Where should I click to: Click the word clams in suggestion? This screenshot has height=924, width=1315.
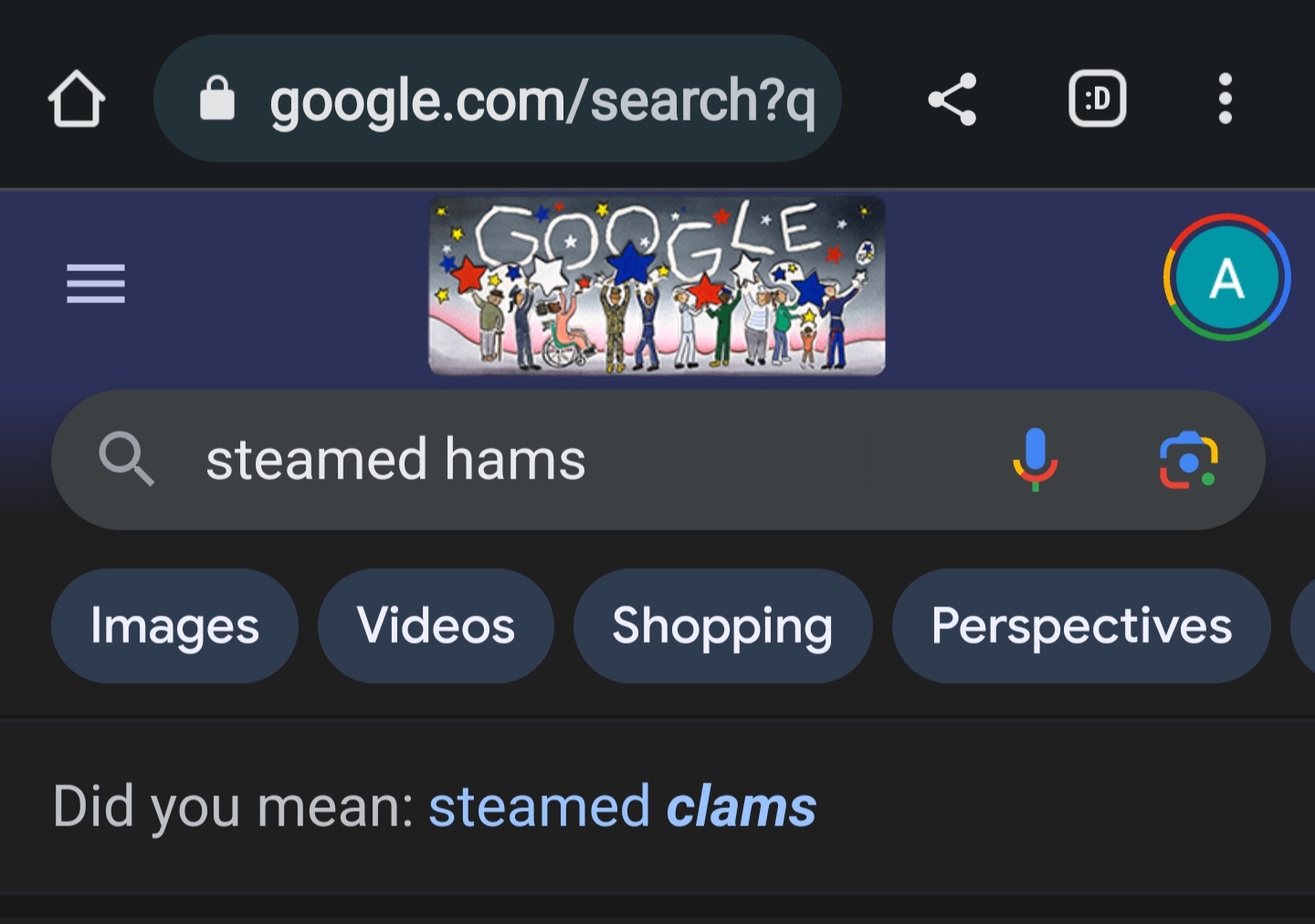pos(741,807)
